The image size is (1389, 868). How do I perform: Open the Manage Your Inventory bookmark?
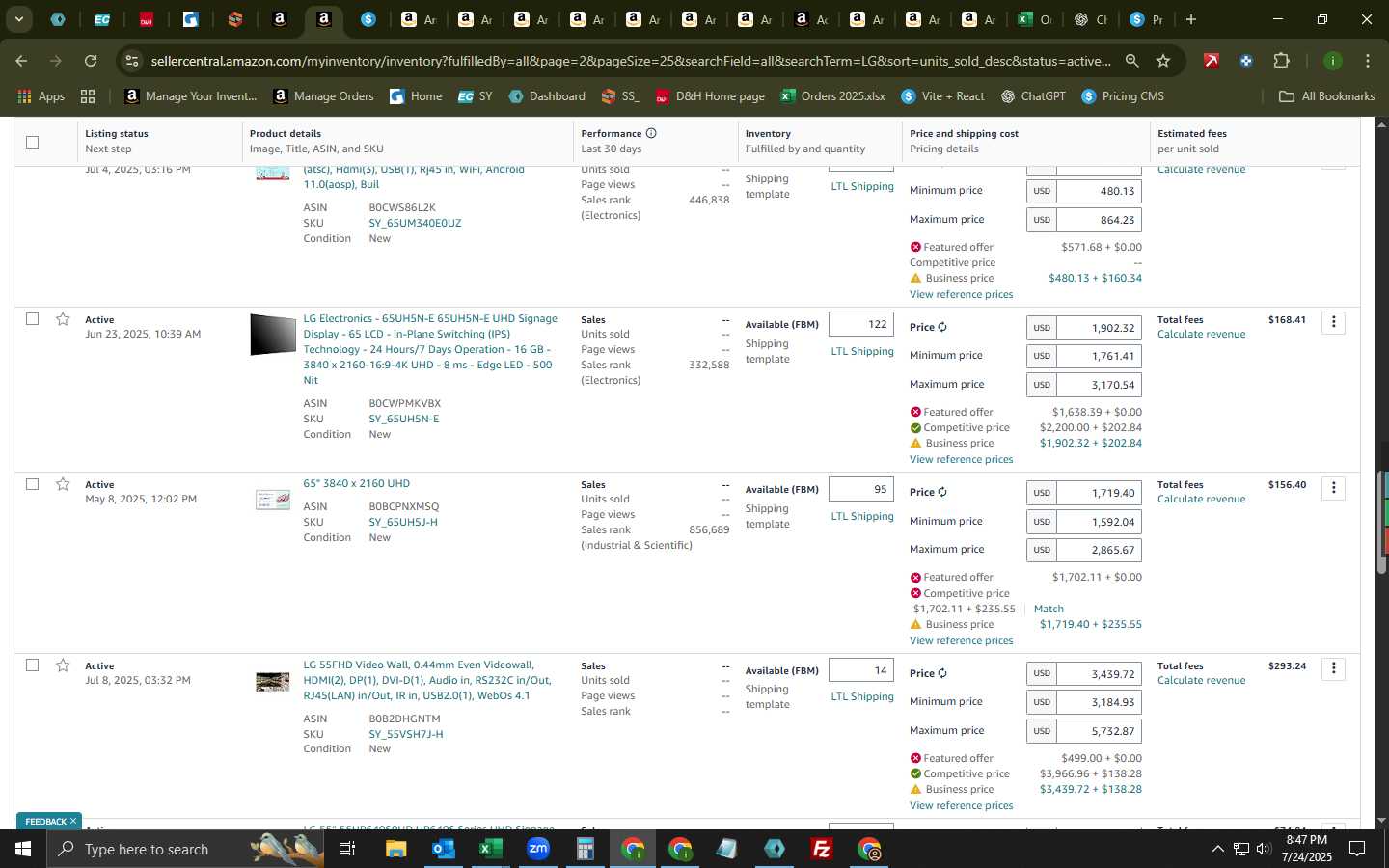(x=191, y=96)
